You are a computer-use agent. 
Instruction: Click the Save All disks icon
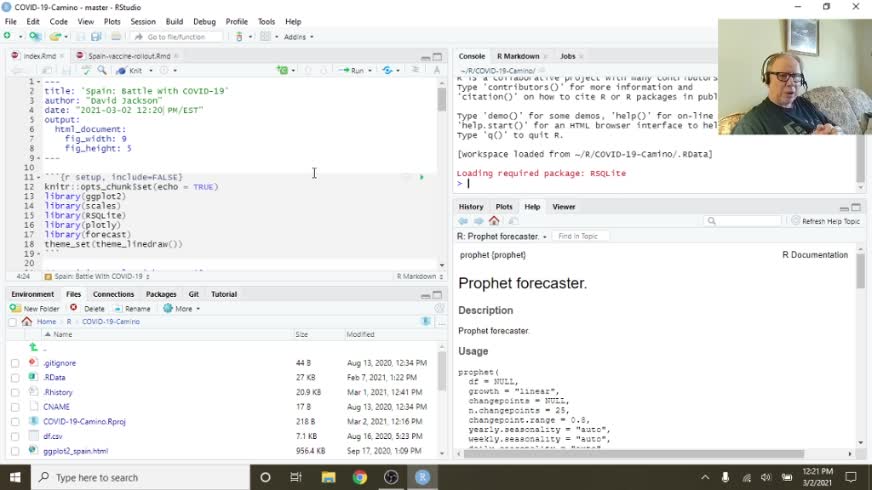pyautogui.click(x=96, y=37)
